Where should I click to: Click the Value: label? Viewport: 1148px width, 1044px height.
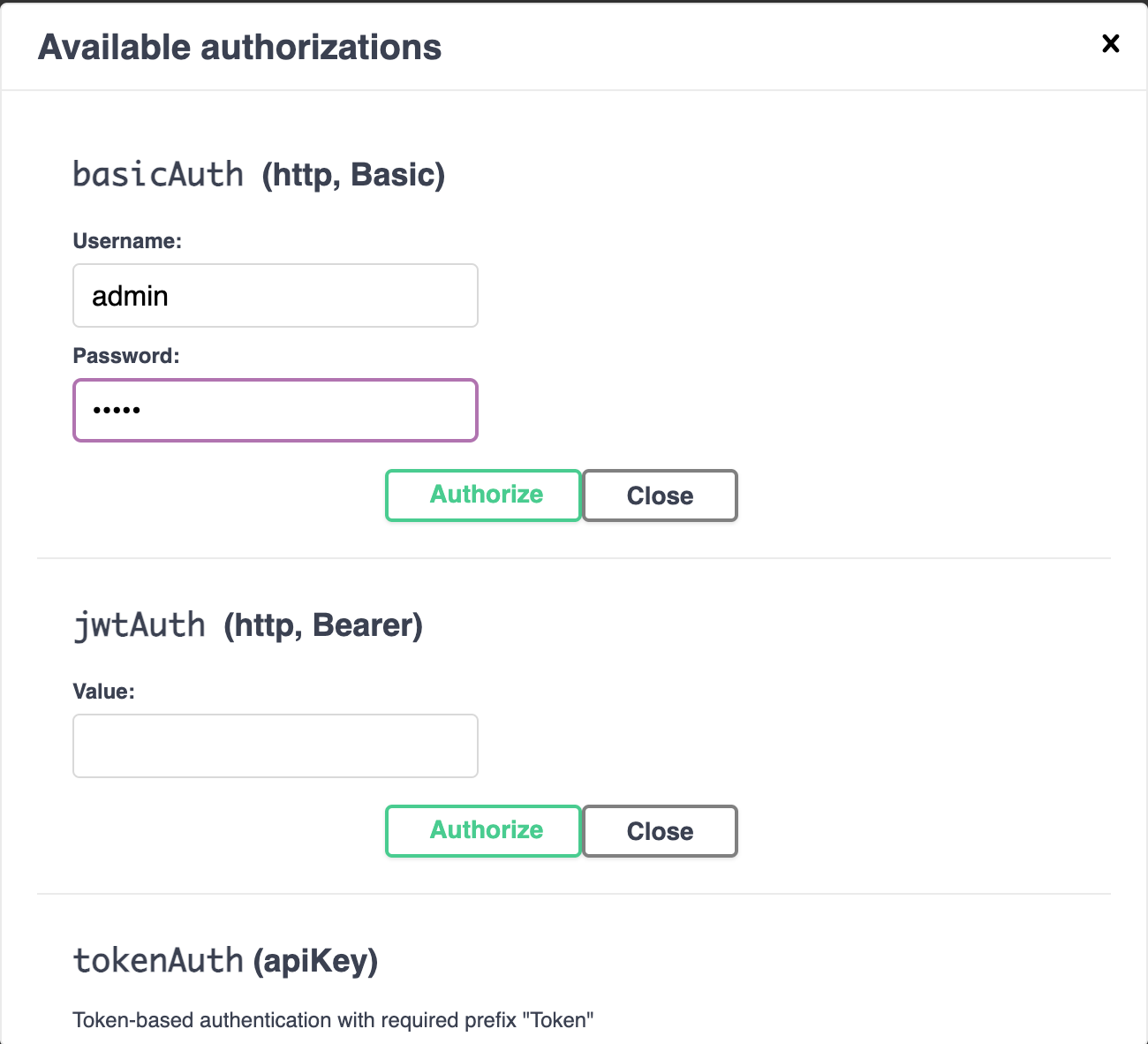pos(104,692)
